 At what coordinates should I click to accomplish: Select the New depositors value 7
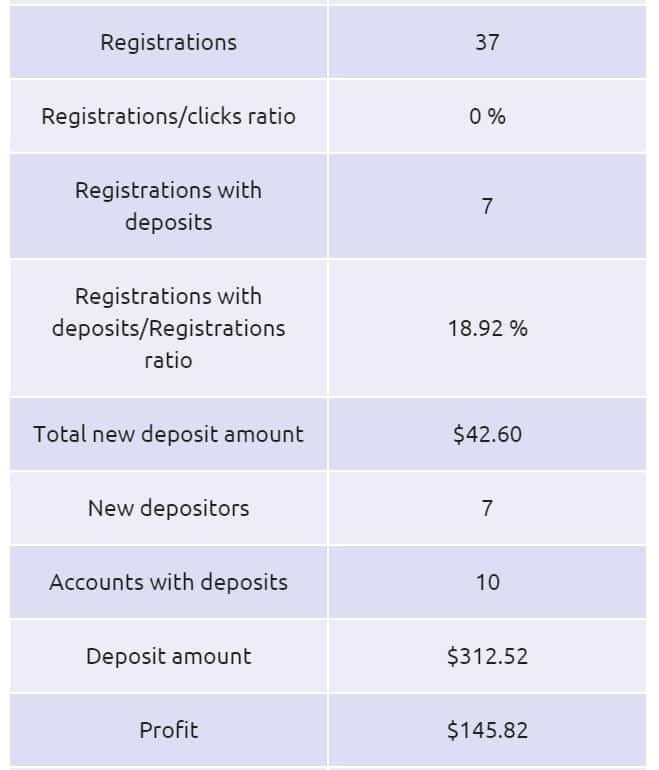click(487, 508)
